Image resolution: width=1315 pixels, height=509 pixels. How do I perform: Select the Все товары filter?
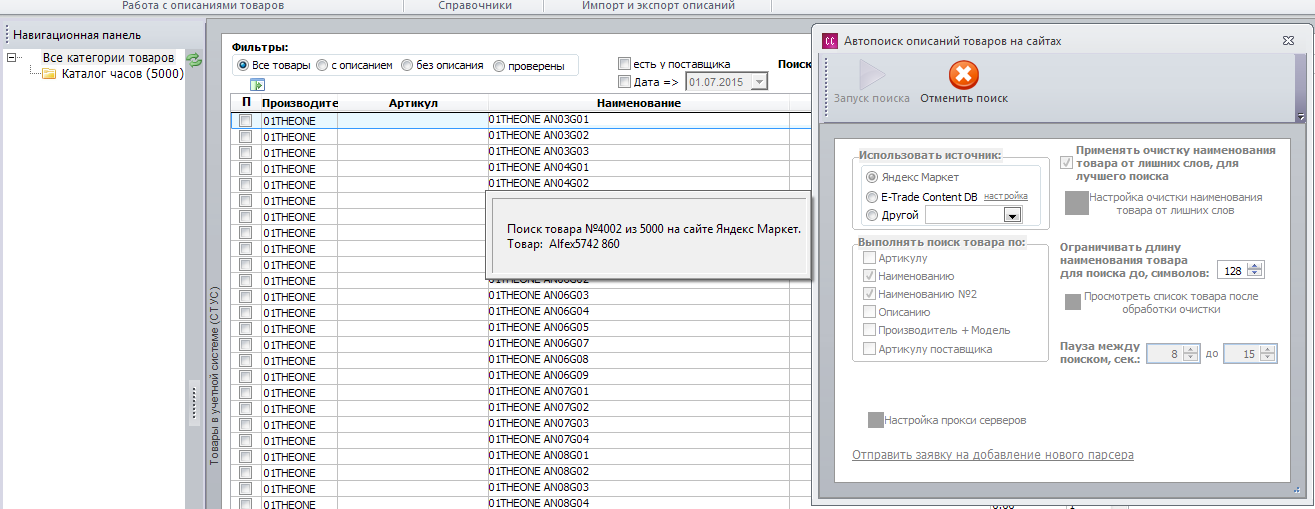click(245, 65)
